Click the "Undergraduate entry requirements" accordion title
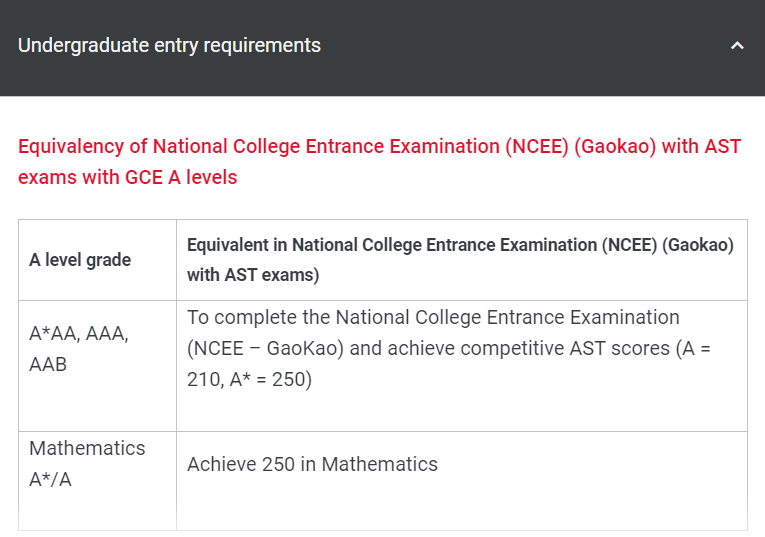Viewport: 765px width, 537px height. coord(169,46)
